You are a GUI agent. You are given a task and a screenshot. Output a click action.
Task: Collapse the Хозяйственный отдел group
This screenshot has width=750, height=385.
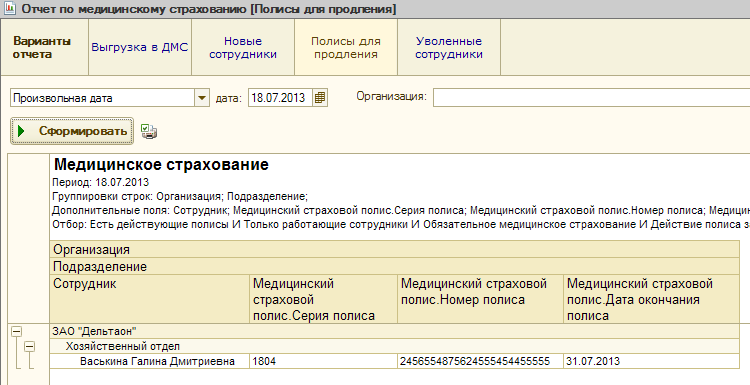(30, 346)
